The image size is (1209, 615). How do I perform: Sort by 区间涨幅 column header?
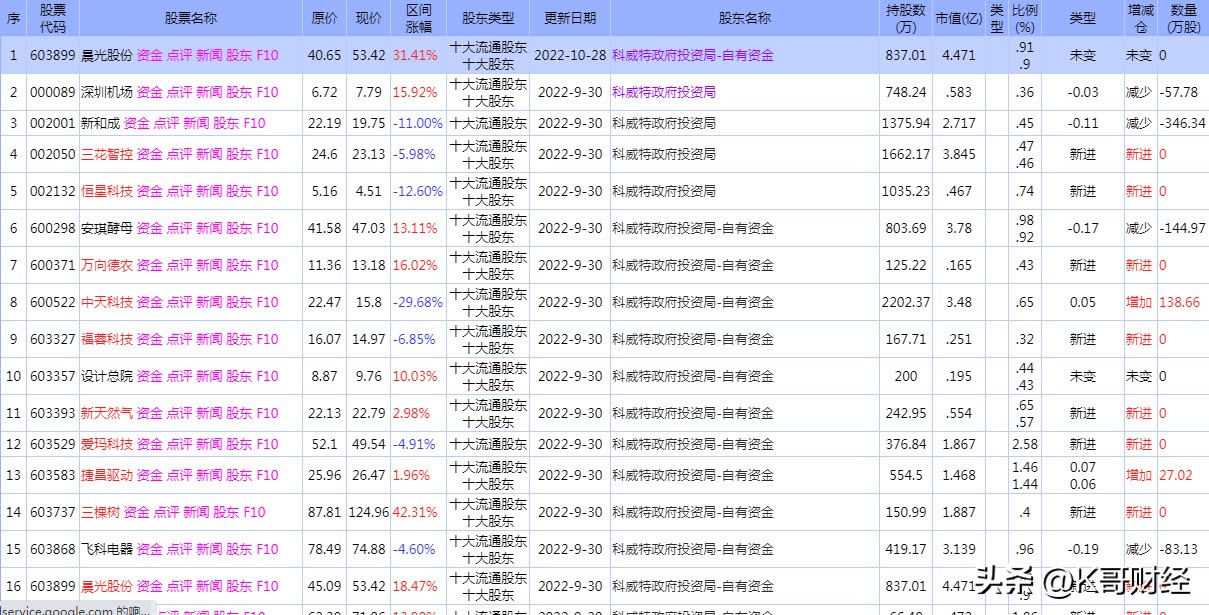tap(417, 16)
